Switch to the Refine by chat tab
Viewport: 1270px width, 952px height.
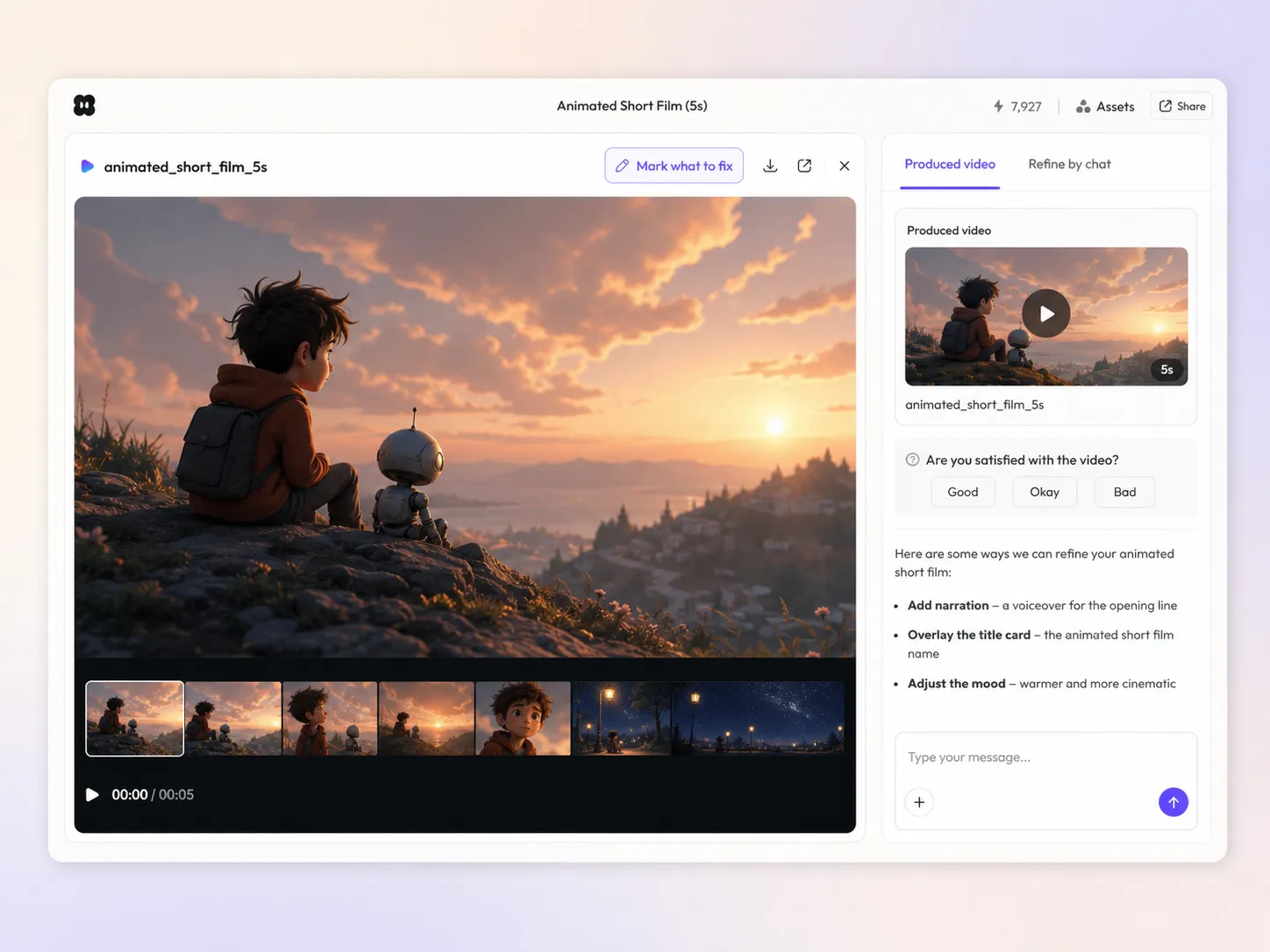(x=1069, y=164)
